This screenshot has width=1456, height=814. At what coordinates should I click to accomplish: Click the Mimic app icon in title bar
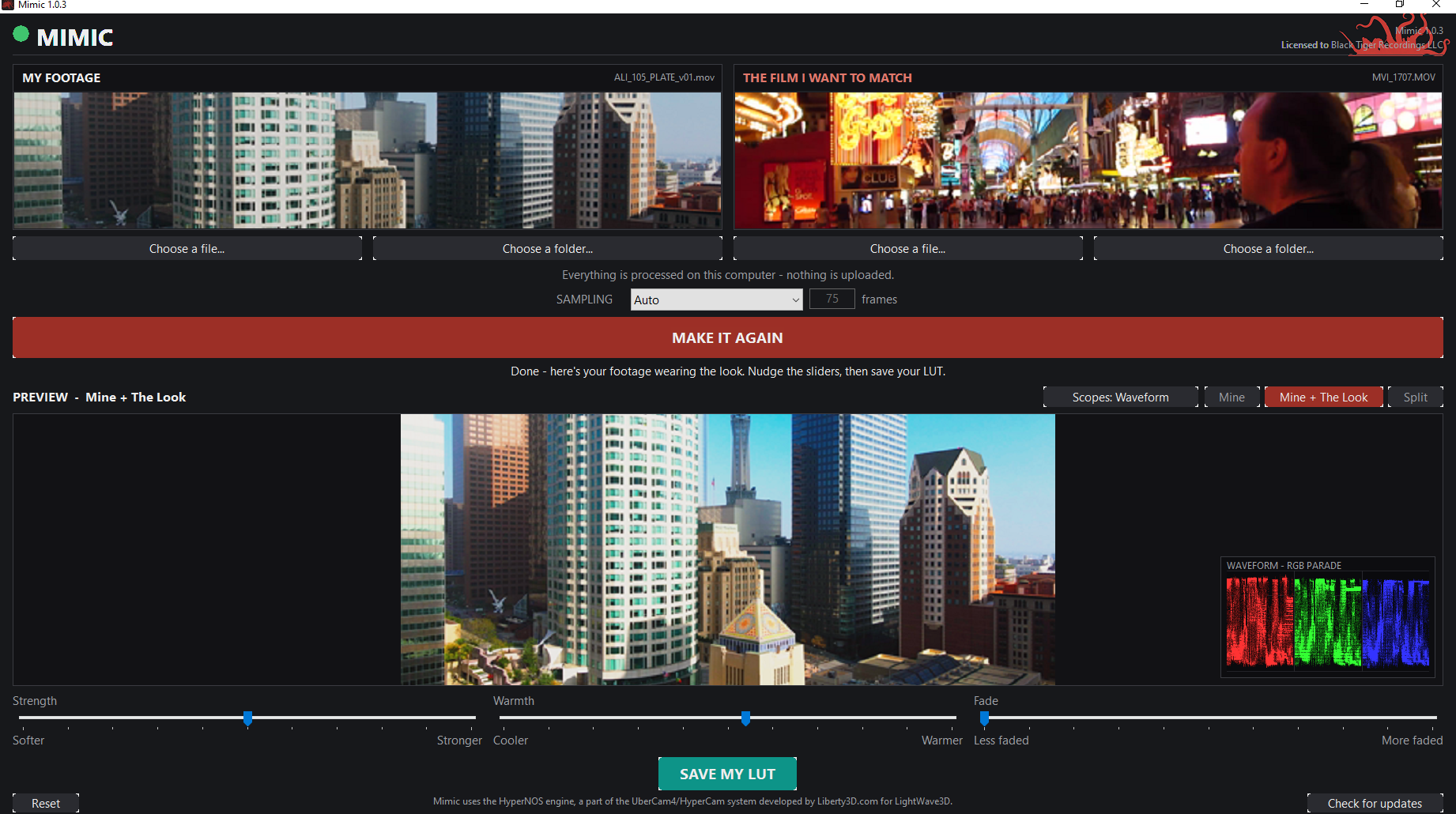tap(8, 5)
